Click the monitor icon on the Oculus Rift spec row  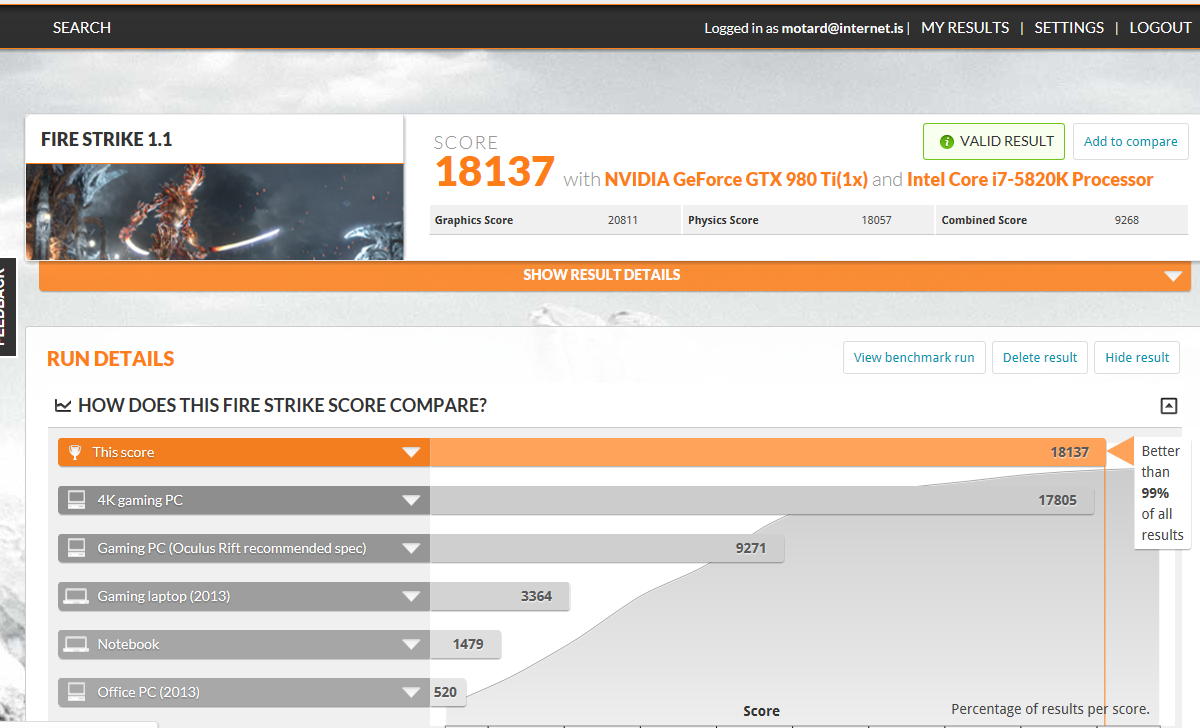pyautogui.click(x=75, y=548)
